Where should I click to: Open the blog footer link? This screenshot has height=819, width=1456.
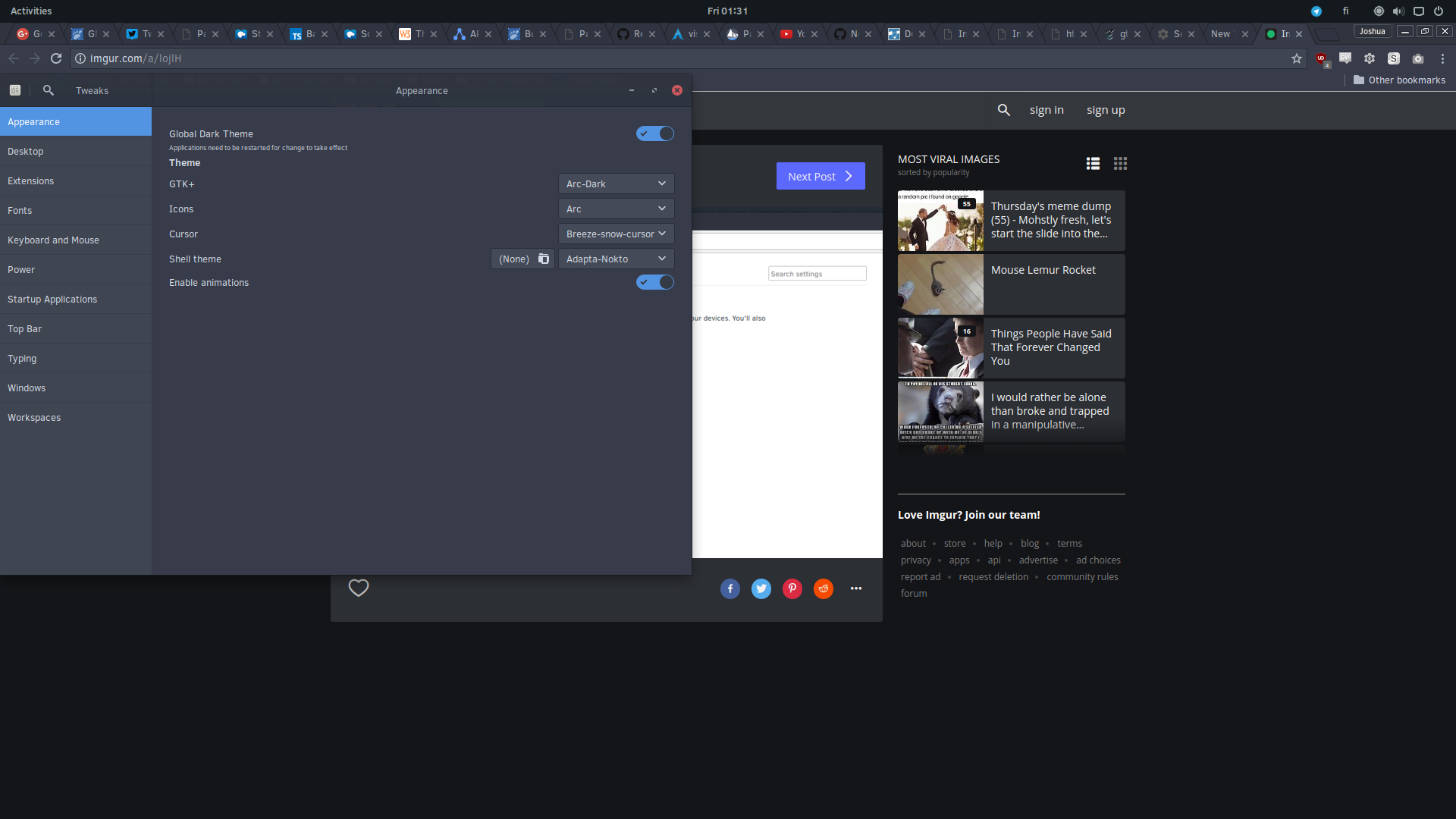(x=1030, y=544)
